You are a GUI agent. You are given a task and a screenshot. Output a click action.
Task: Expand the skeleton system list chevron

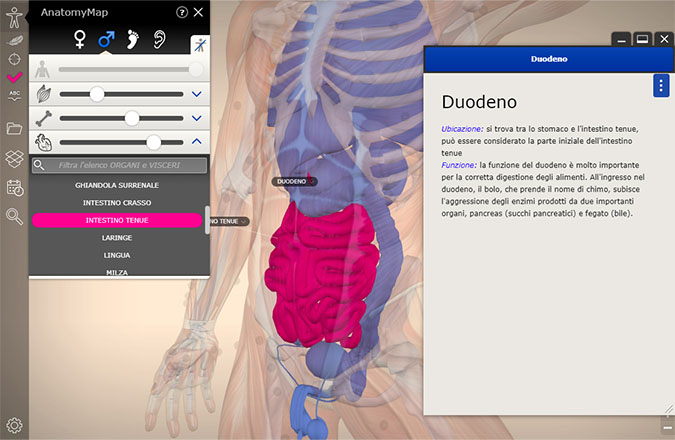(197, 118)
